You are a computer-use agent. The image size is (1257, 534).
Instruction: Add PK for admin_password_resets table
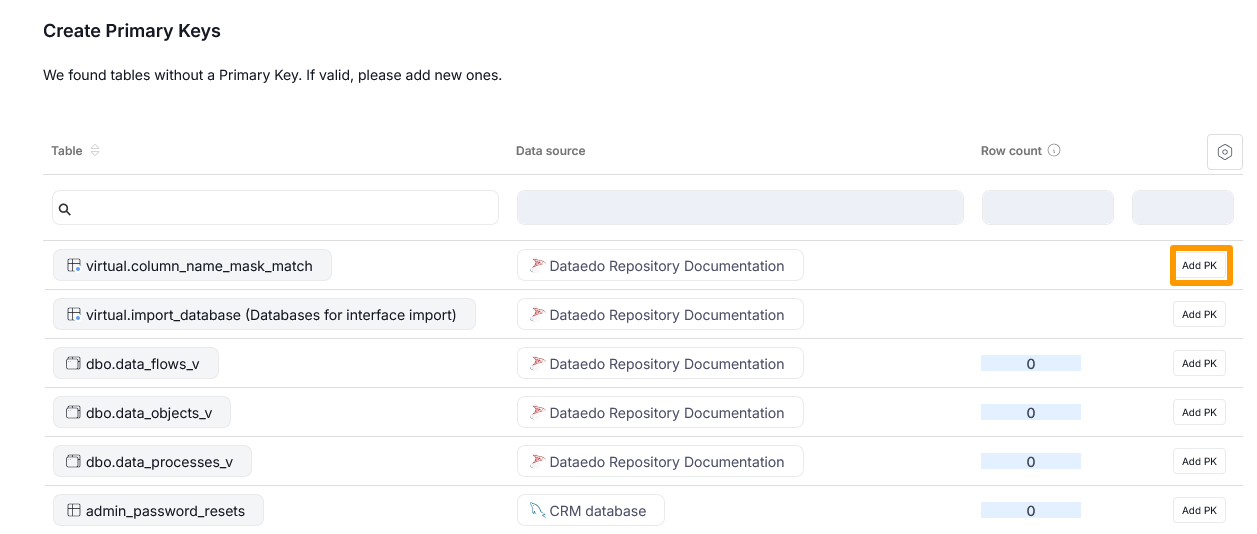[1199, 511]
